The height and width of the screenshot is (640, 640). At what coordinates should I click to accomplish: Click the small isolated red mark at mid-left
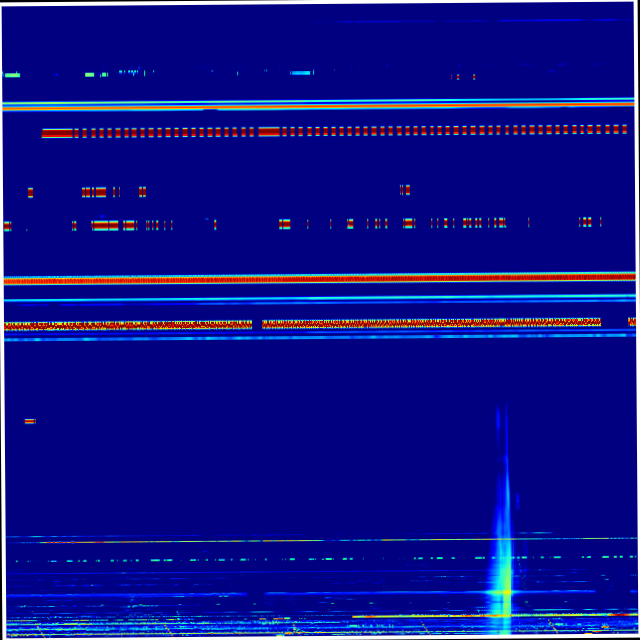[30, 421]
